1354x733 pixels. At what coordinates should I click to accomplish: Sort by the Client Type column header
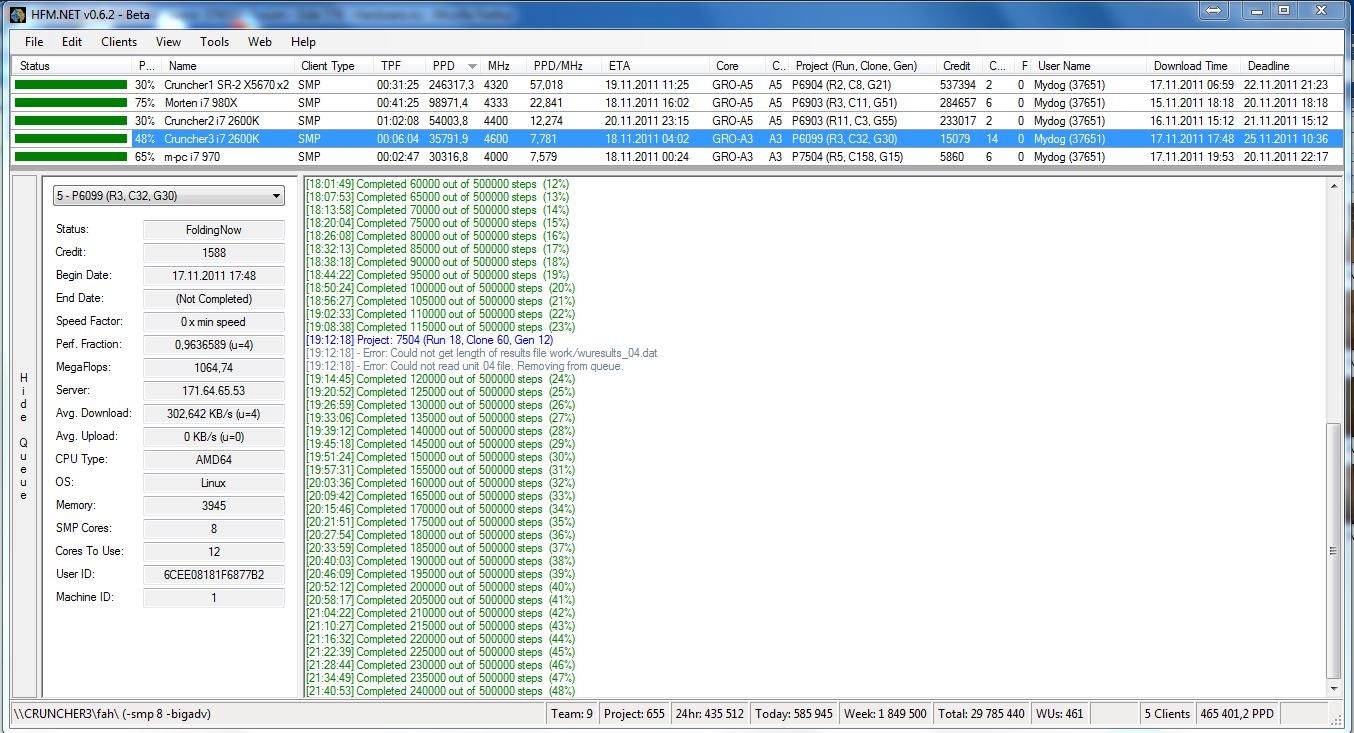pos(334,66)
